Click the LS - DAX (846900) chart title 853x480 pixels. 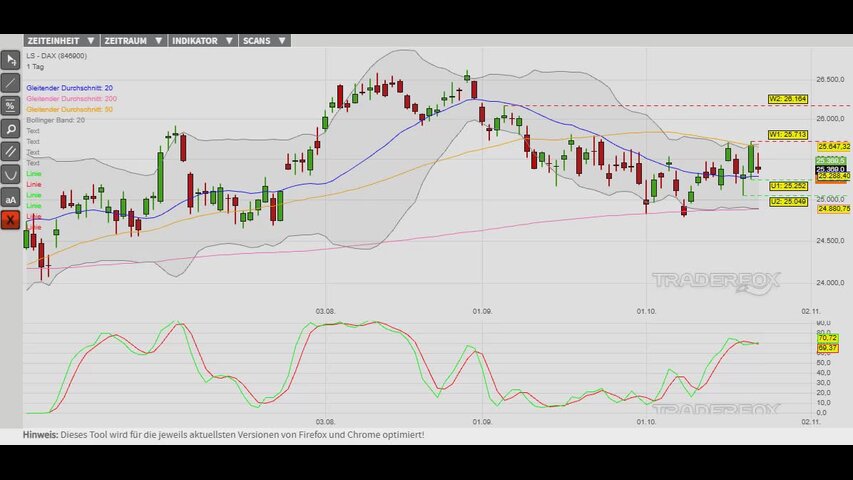pyautogui.click(x=57, y=56)
